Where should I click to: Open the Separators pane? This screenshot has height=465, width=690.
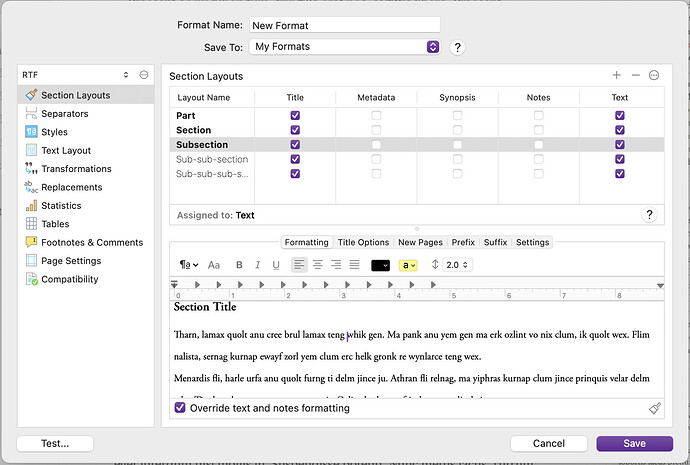86,114
